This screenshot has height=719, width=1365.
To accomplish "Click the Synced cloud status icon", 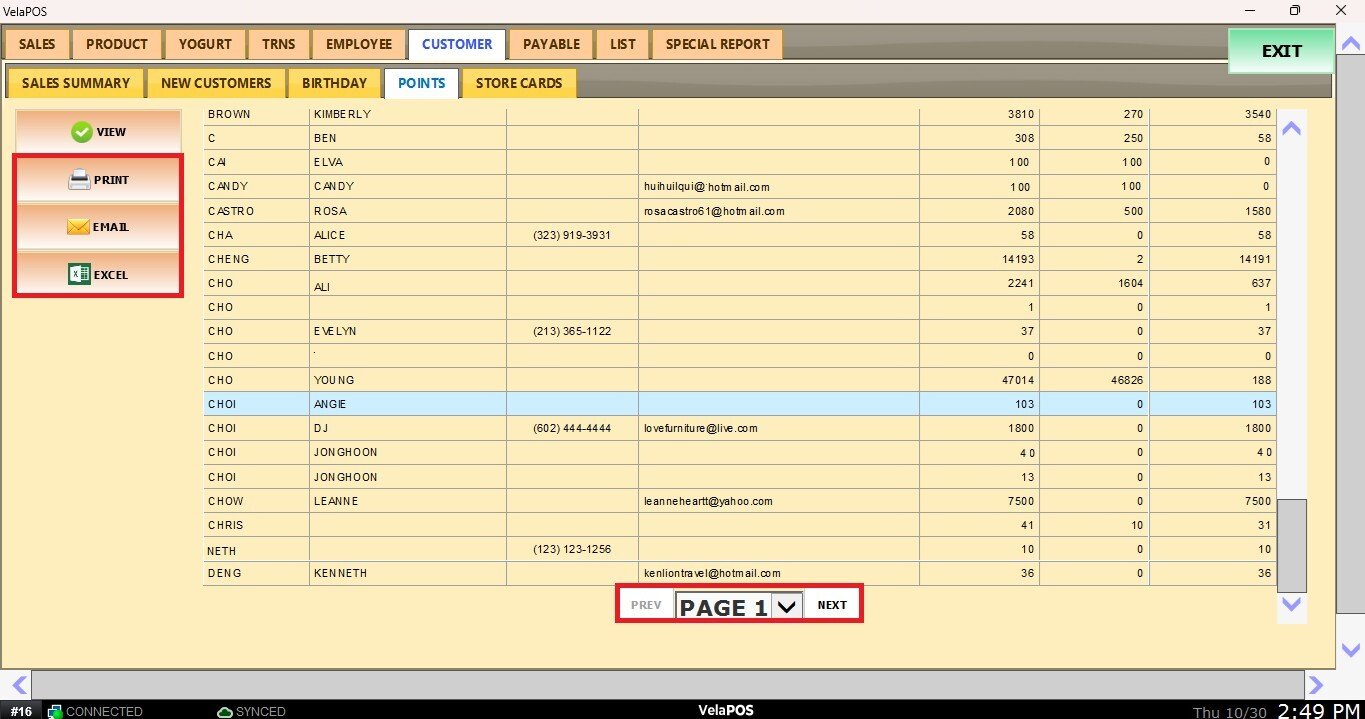I will tap(225, 711).
